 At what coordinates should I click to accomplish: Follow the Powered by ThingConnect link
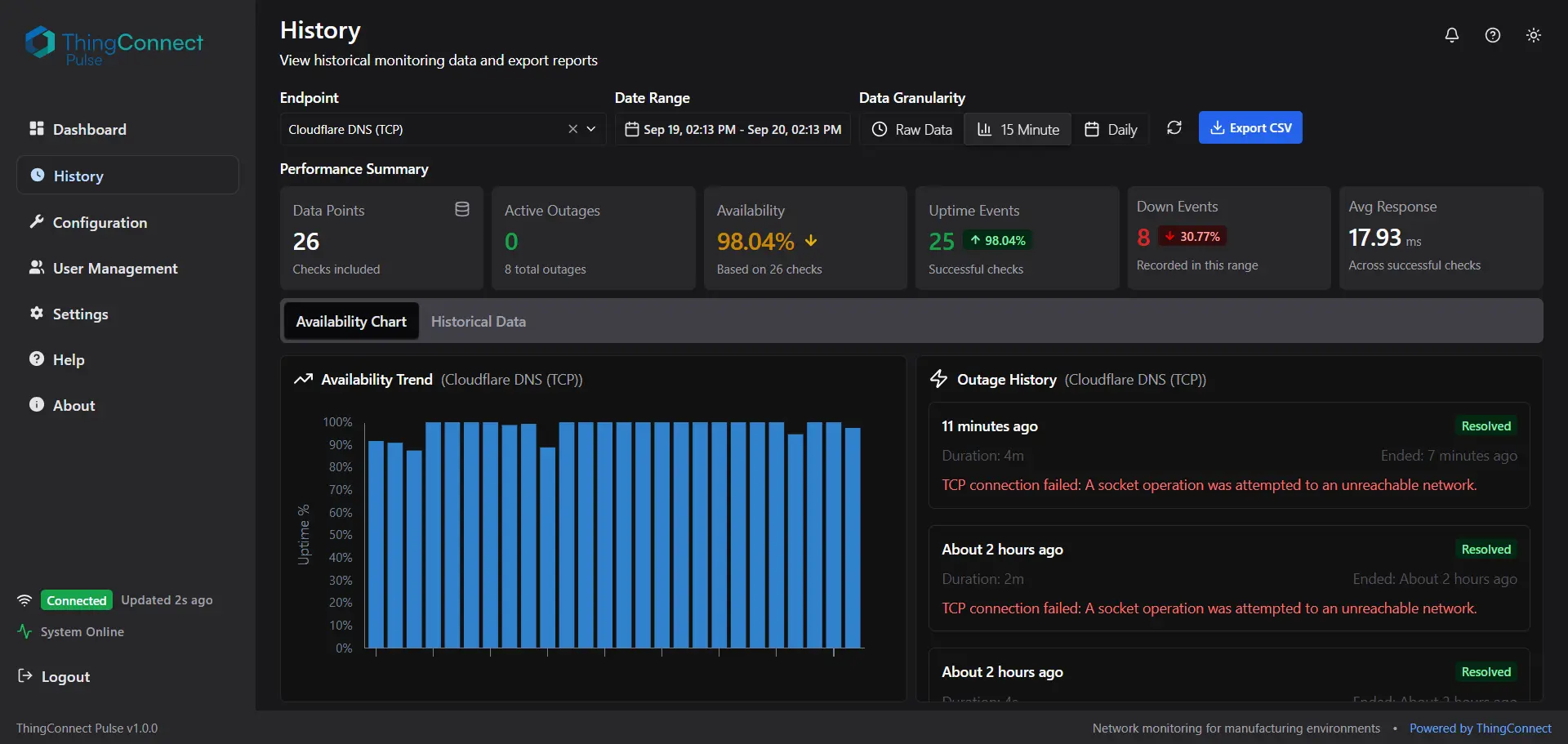1480,728
